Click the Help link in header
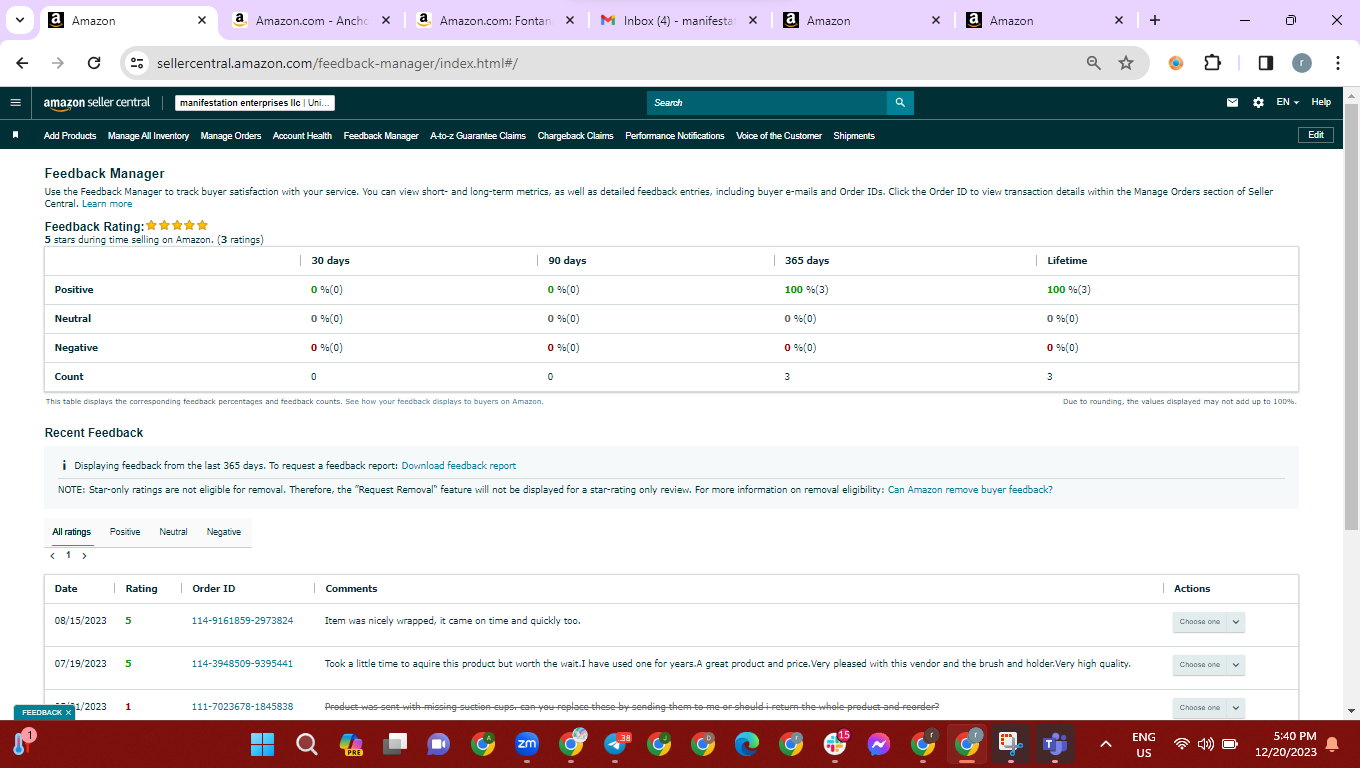Image resolution: width=1360 pixels, height=768 pixels. pos(1321,102)
